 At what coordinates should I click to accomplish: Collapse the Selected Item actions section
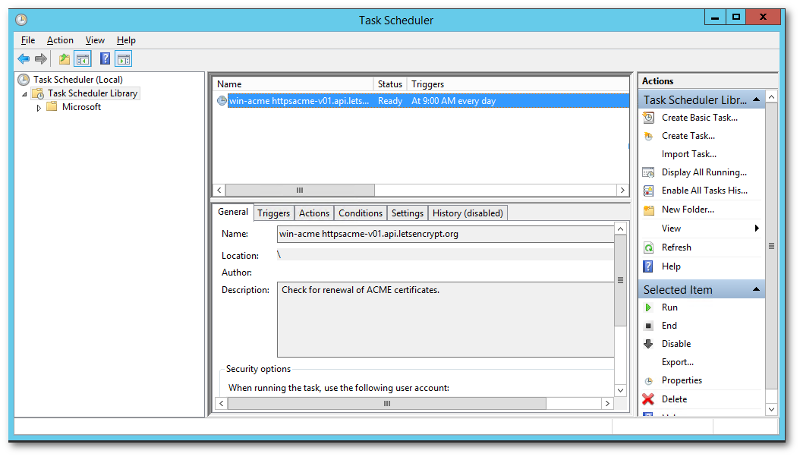(x=757, y=290)
